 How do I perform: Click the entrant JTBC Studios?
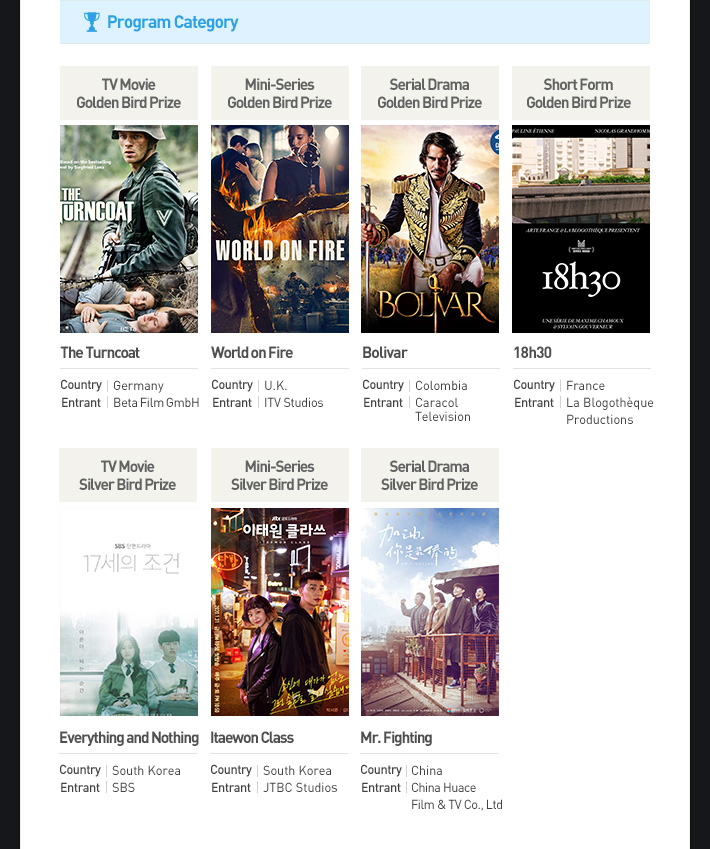coord(300,788)
